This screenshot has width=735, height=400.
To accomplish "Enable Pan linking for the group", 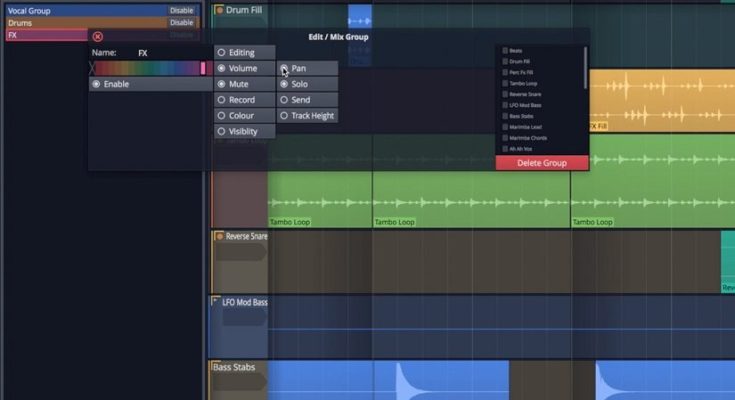I will coord(284,69).
